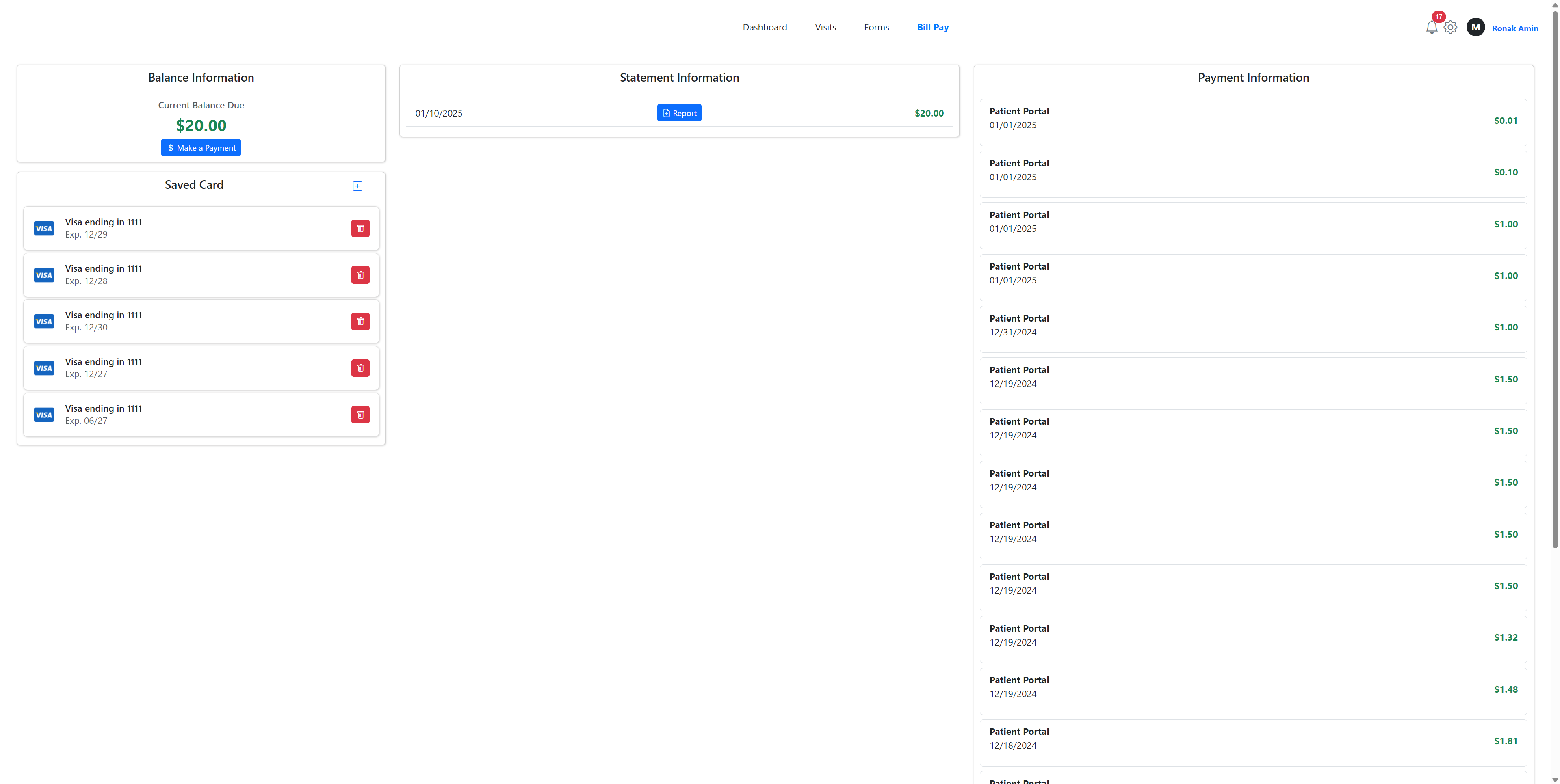
Task: Select the Bill Pay tab
Action: coord(932,27)
